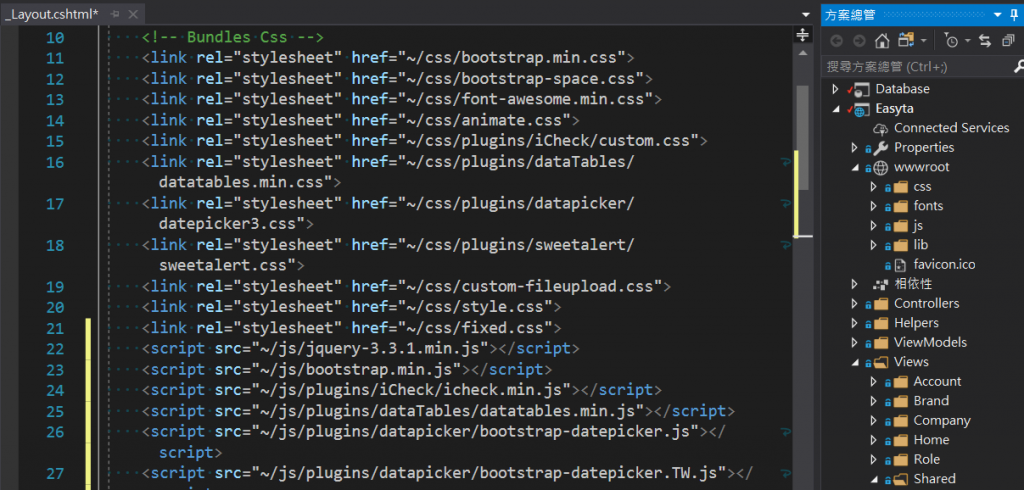Open the Solution Explorer window position dropdown
Viewport: 1024px width, 490px height.
(999, 14)
